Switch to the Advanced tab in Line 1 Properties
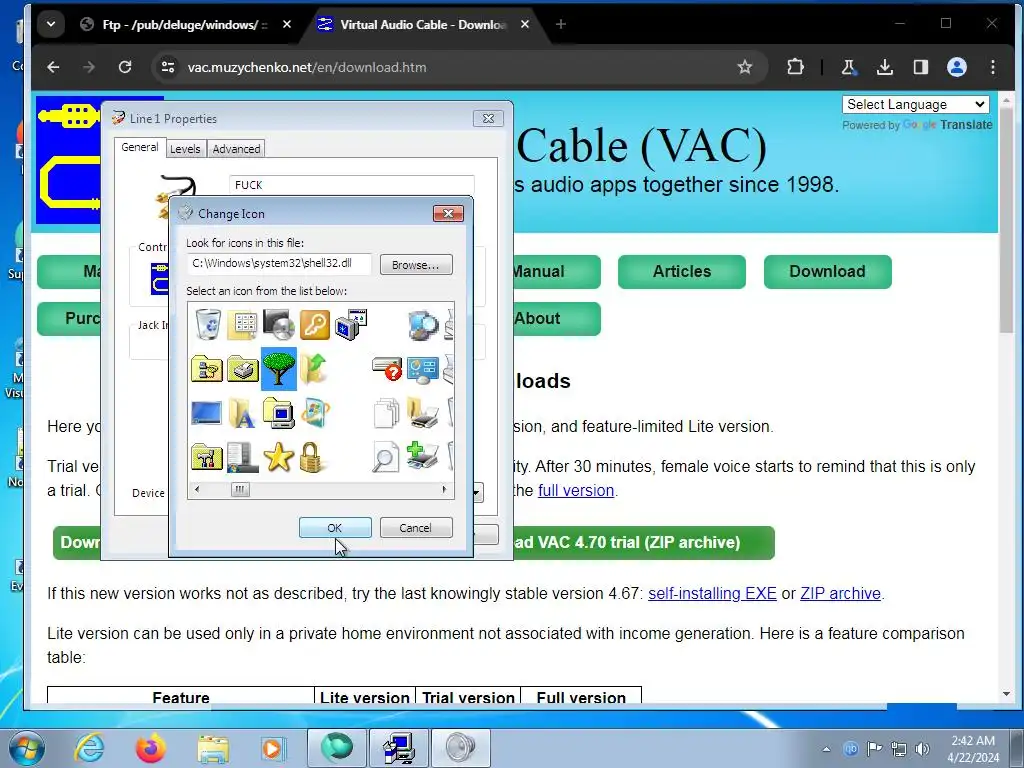Image resolution: width=1024 pixels, height=768 pixels. [236, 149]
